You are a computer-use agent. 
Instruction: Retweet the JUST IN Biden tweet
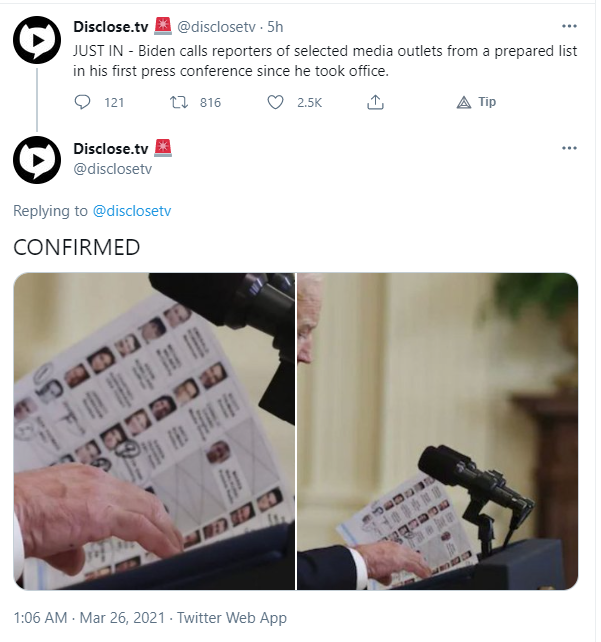179,102
